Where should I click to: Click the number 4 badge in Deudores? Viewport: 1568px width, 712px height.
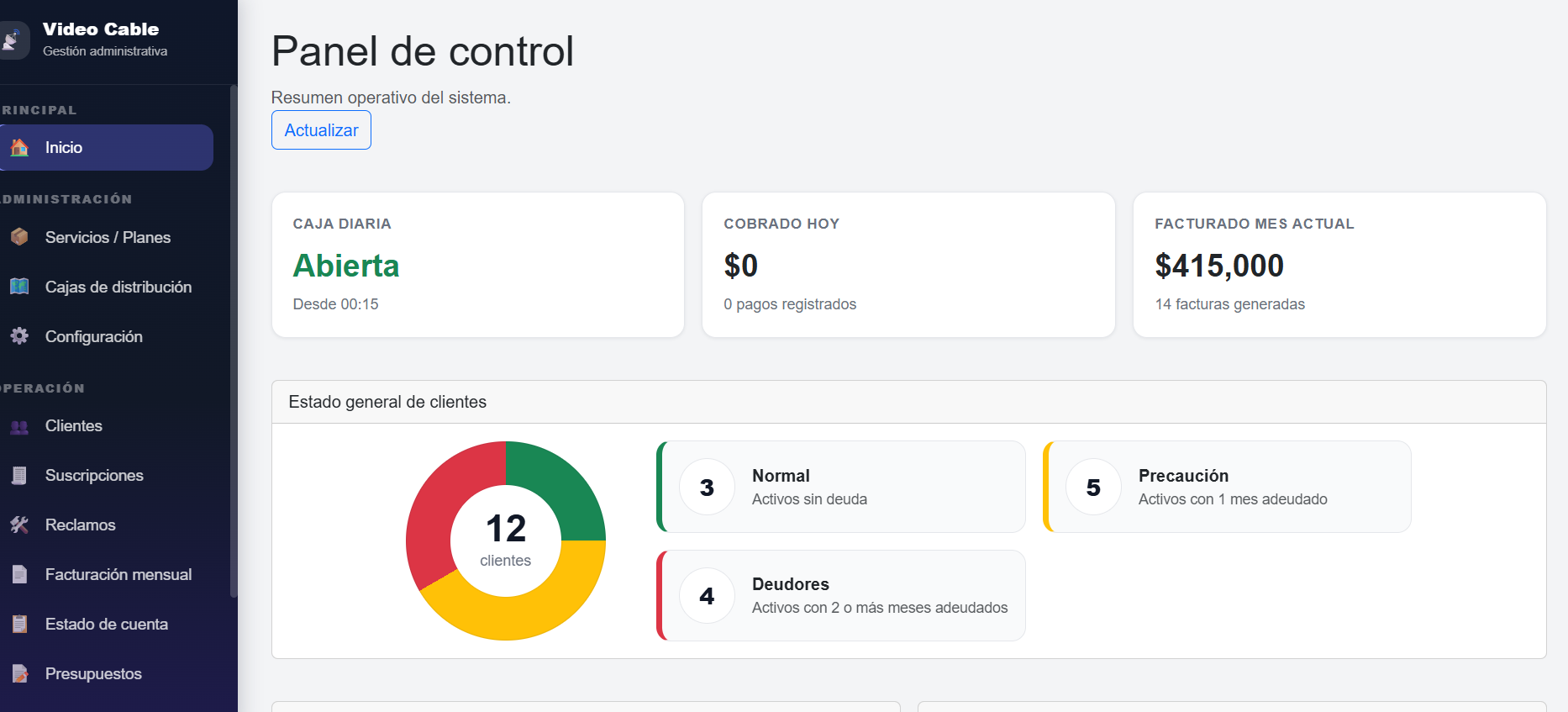point(707,595)
